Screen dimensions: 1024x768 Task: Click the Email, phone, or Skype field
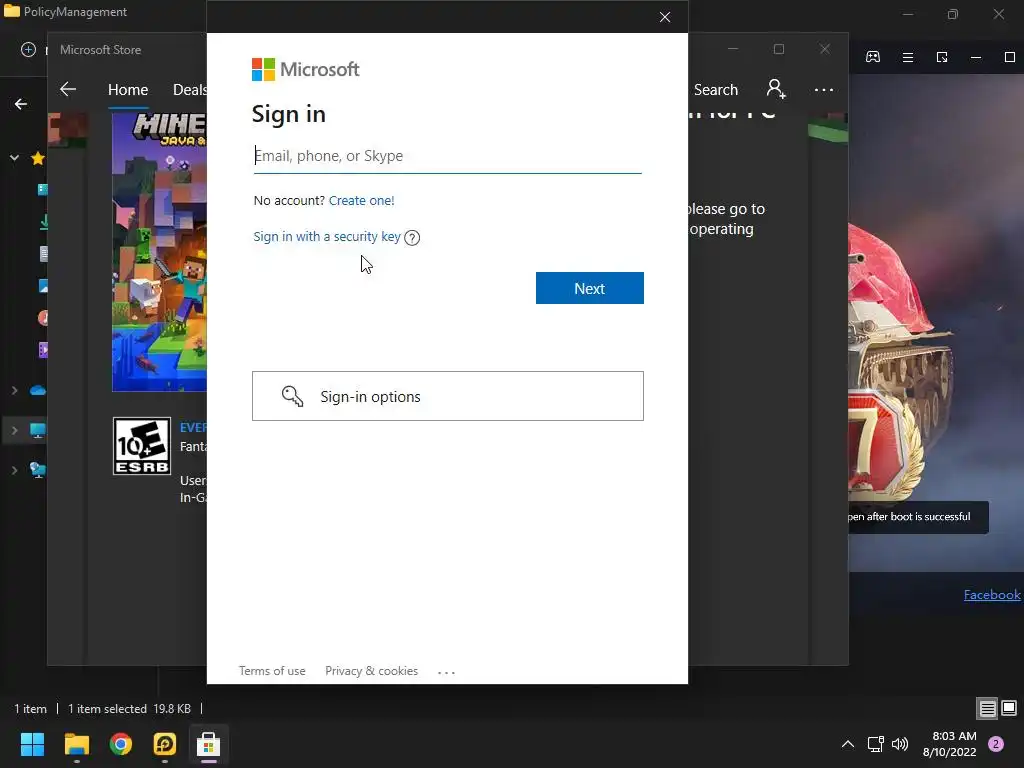[x=447, y=156]
